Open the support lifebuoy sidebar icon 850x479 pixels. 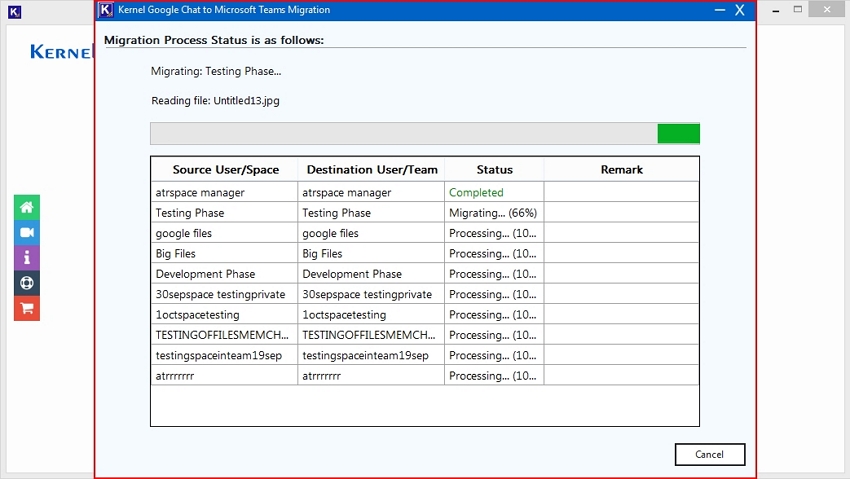coord(27,283)
